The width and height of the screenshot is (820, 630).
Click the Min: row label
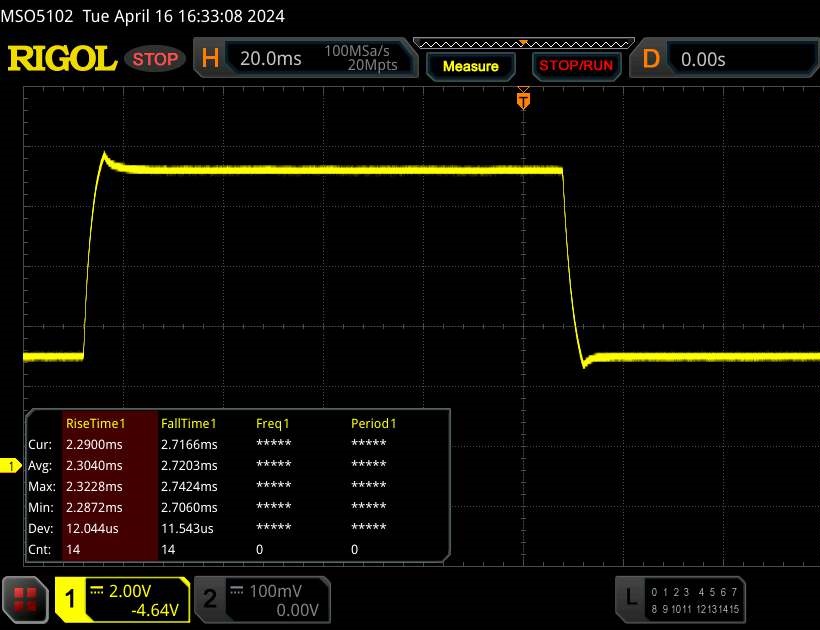[41, 507]
